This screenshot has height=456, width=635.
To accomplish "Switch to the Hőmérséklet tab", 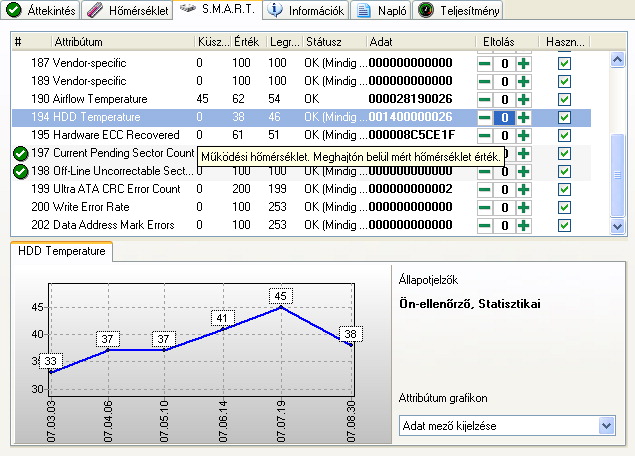I will coord(127,10).
